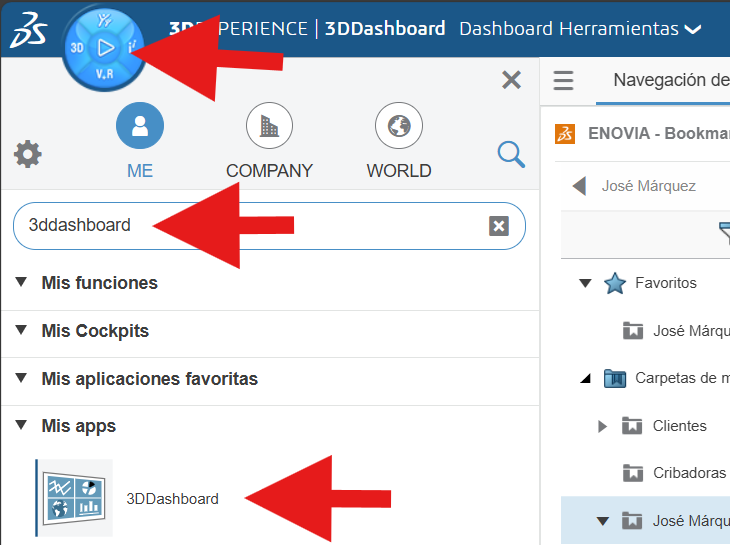Click the ENOVIA Bookmark orange icon
Screen dimensions: 730x545
[565, 134]
